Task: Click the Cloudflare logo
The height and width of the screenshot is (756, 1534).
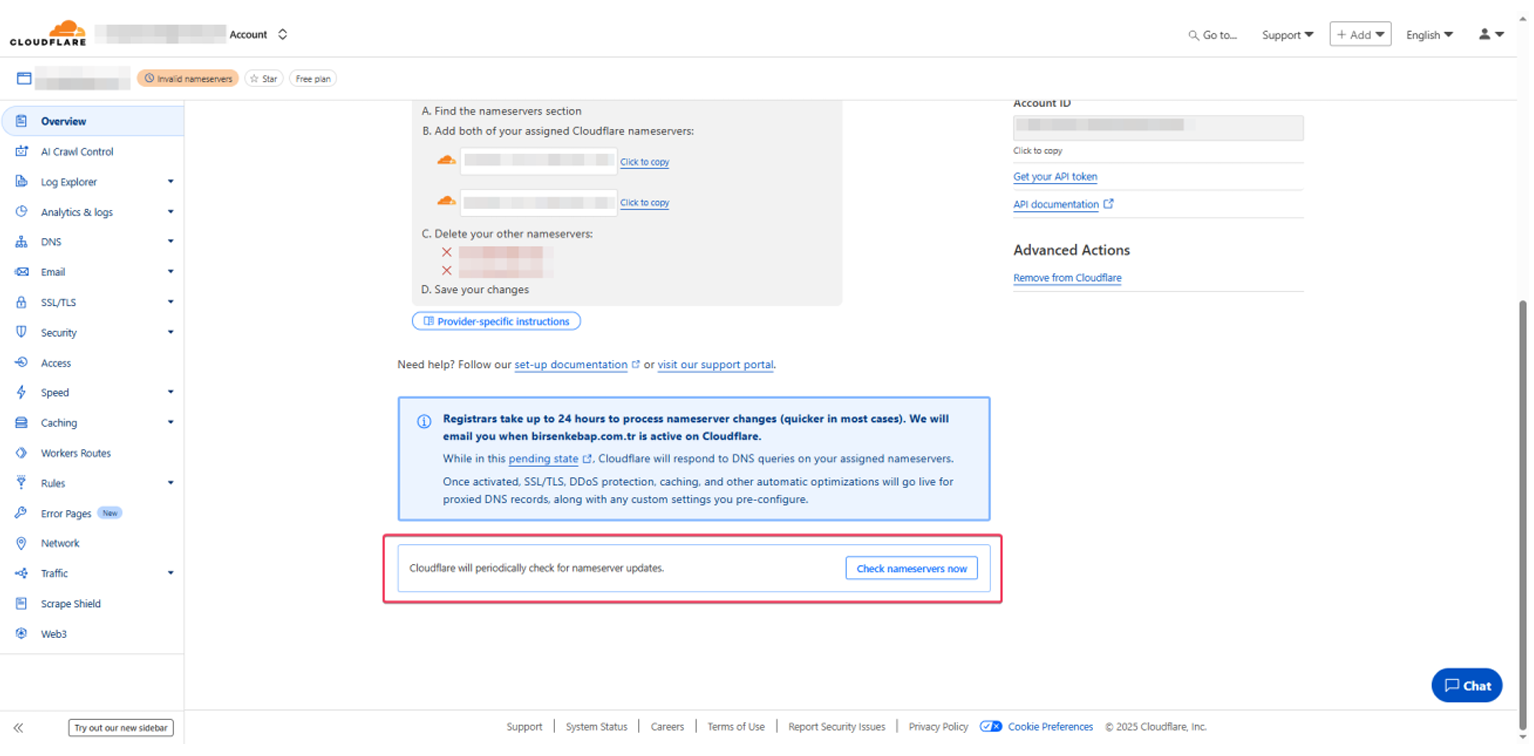Action: 48,33
